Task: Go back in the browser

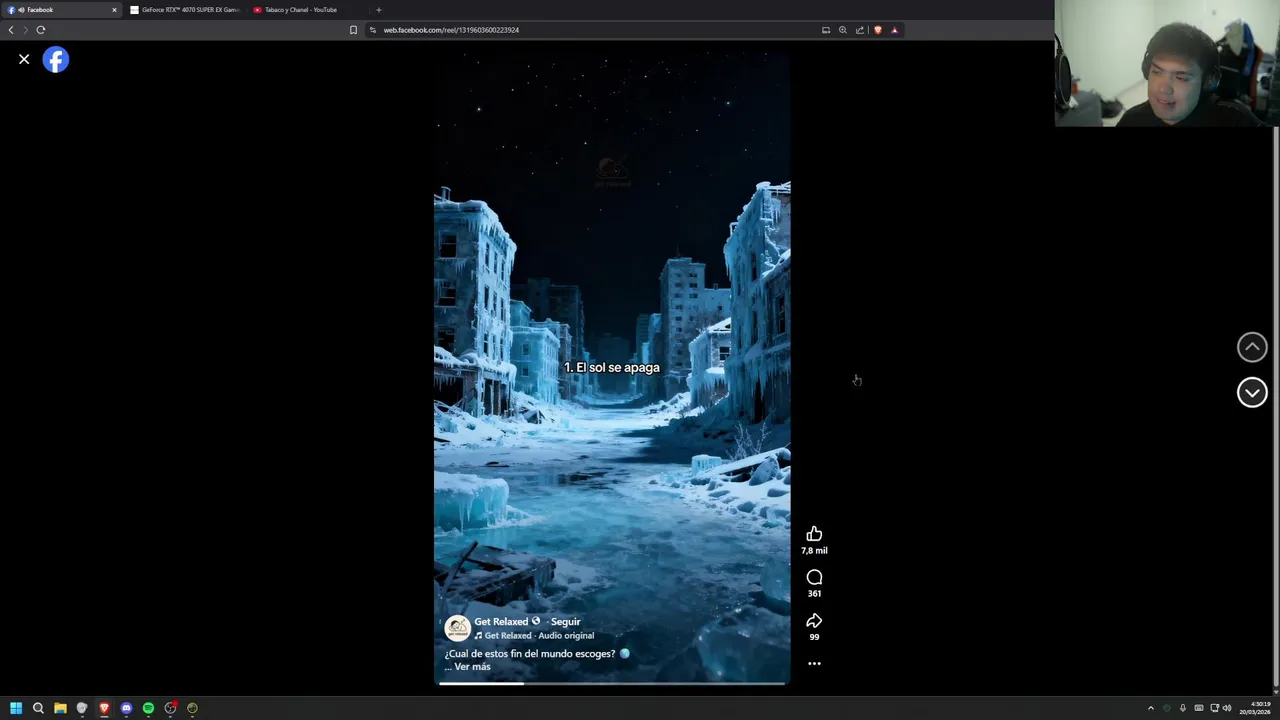Action: (11, 30)
